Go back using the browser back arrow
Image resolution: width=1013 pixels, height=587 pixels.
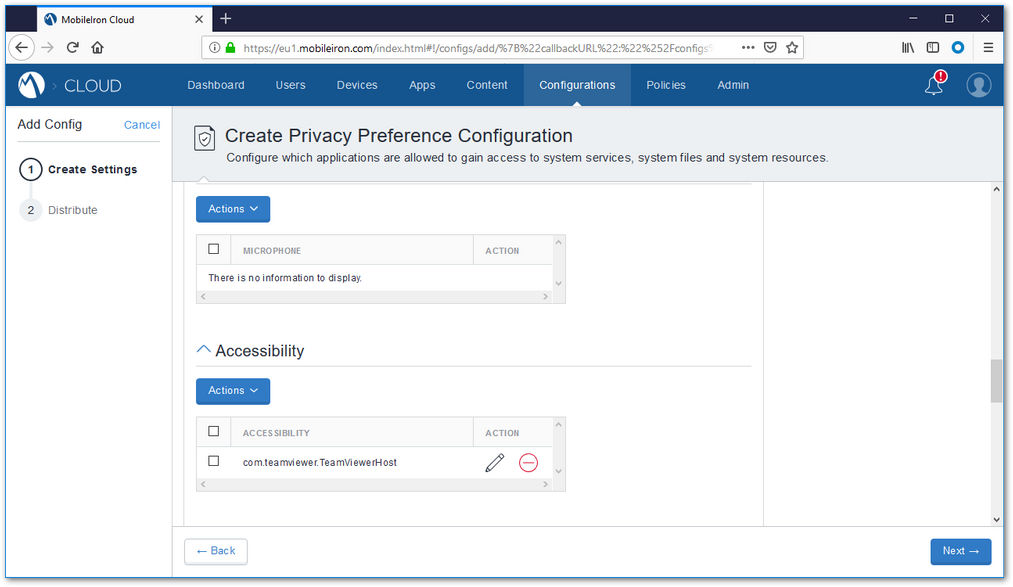[x=21, y=47]
